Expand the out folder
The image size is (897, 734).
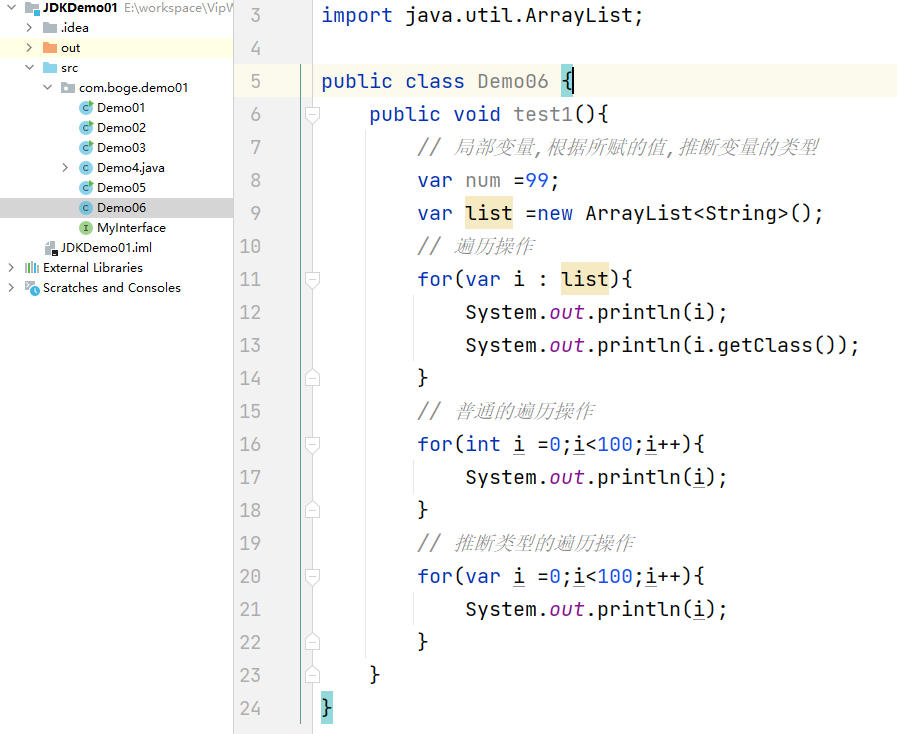[x=29, y=47]
